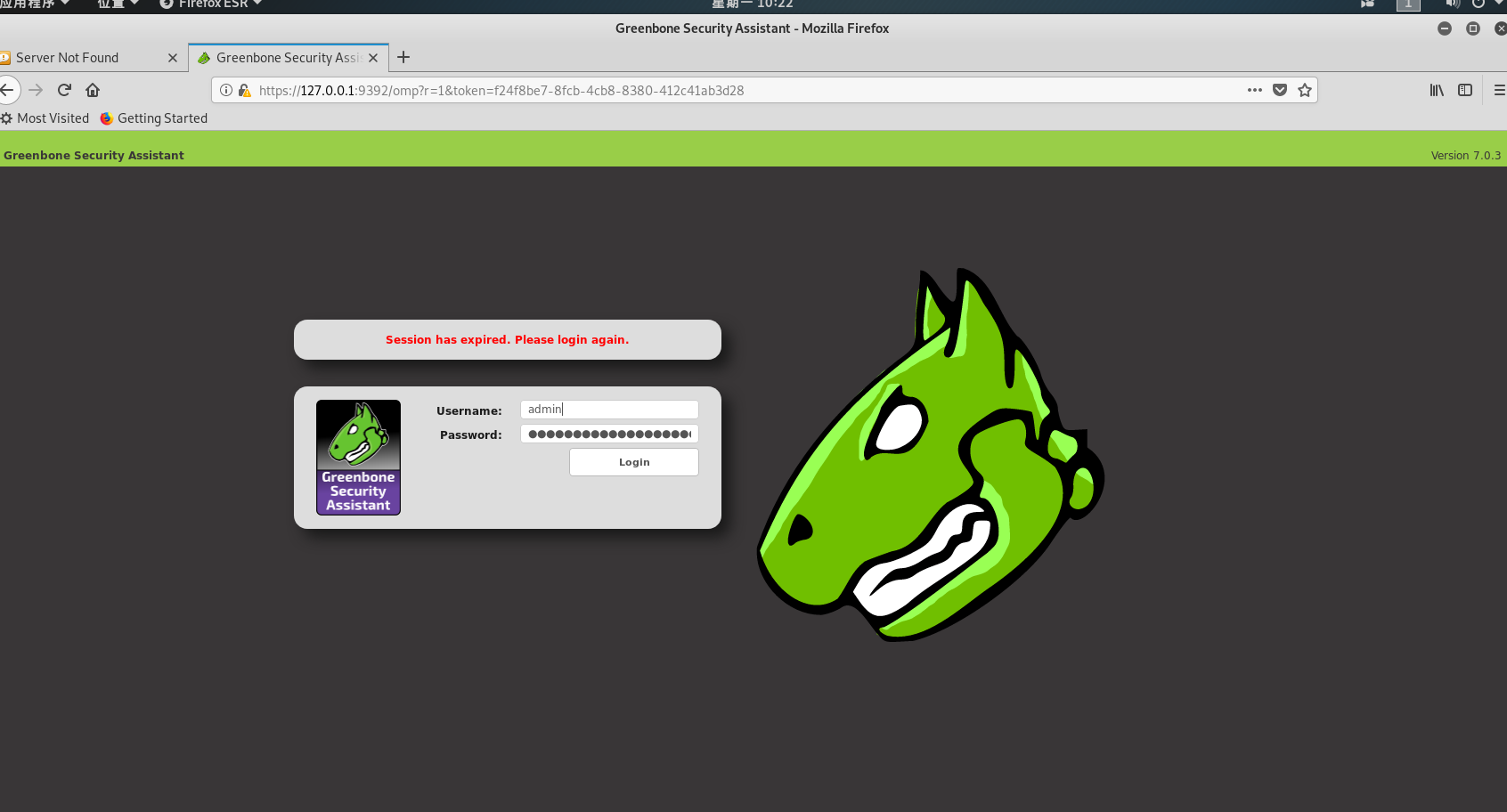Click the Version 7.0.3 label
Viewport: 1507px width, 812px height.
(x=1466, y=155)
